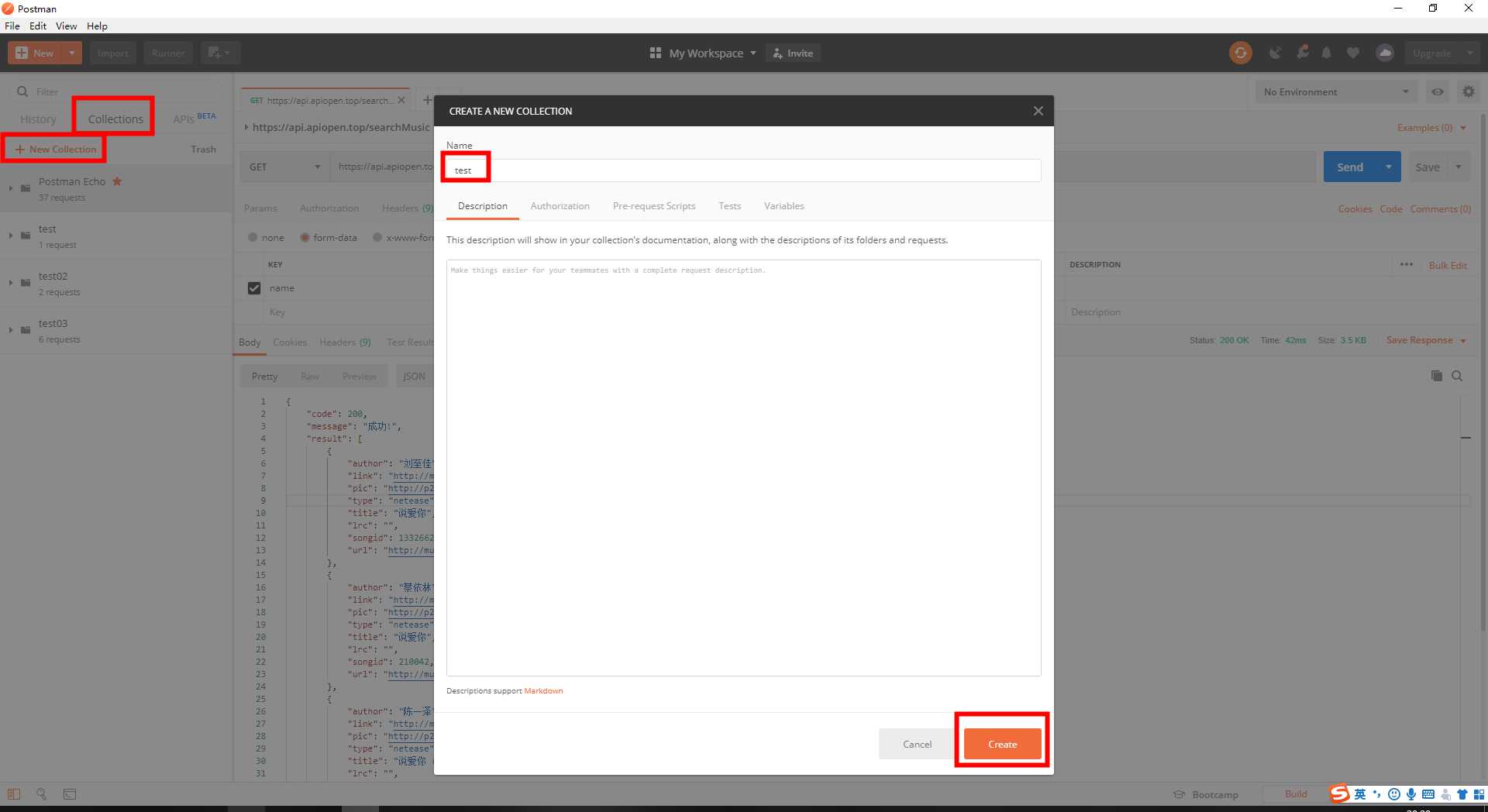Open the wrench settings icon in header
1488x812 pixels.
click(1302, 53)
